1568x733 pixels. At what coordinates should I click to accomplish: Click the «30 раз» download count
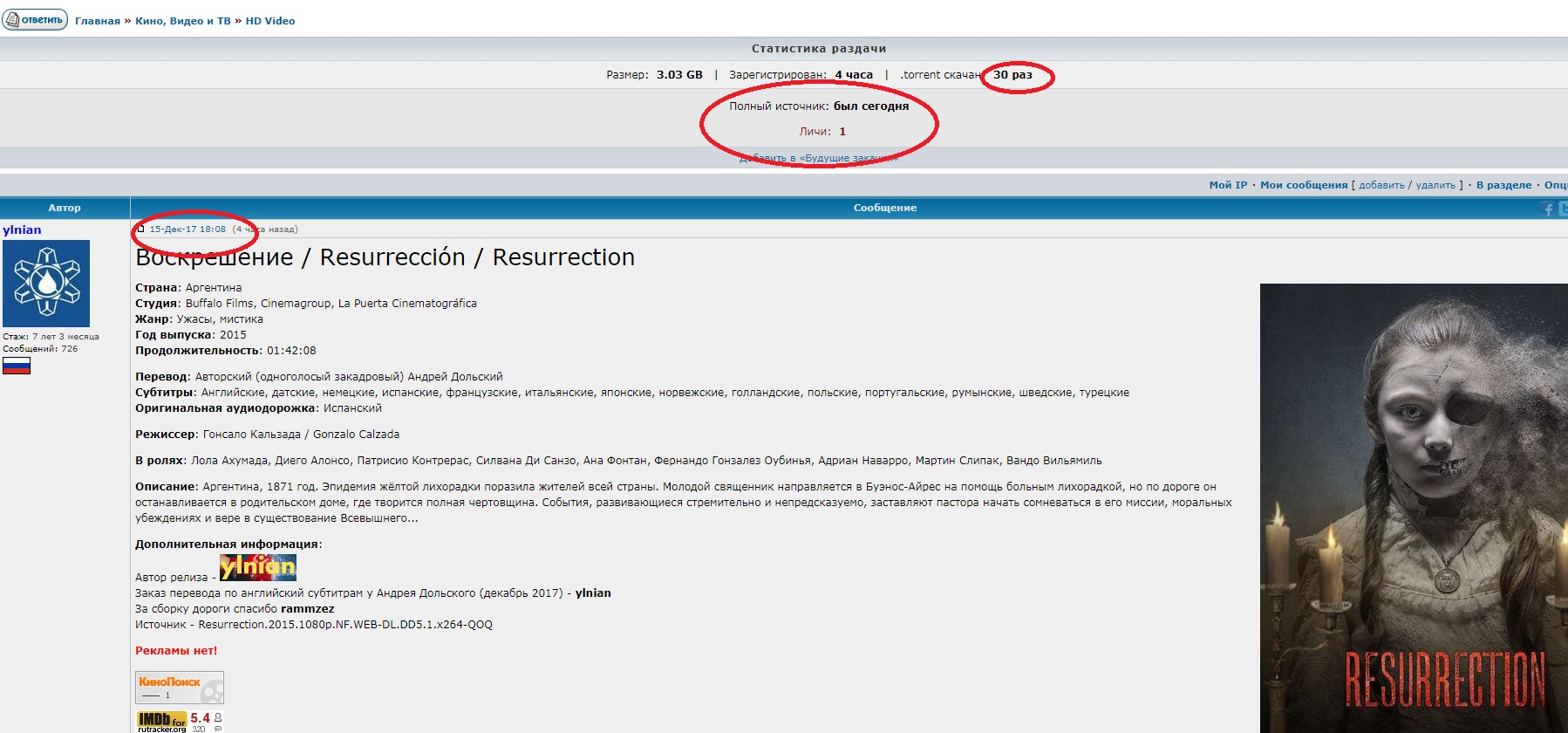(1012, 75)
